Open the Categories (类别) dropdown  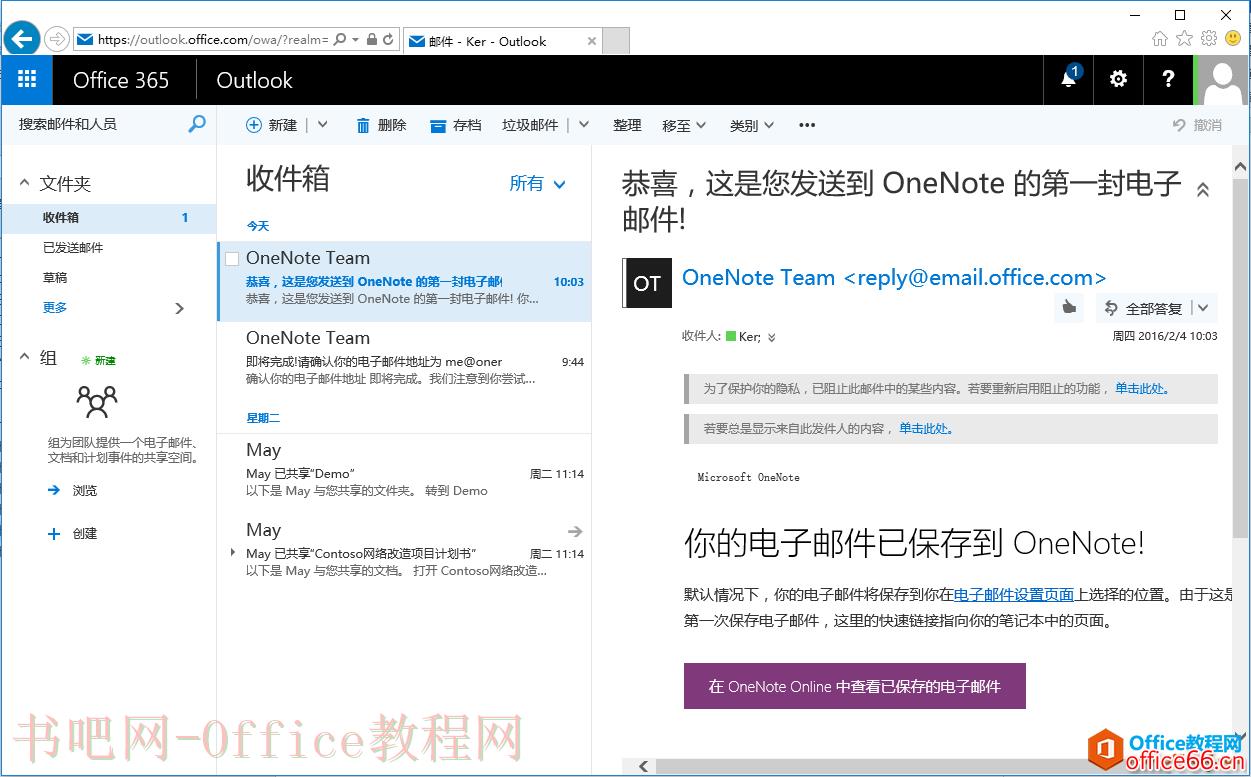[752, 125]
